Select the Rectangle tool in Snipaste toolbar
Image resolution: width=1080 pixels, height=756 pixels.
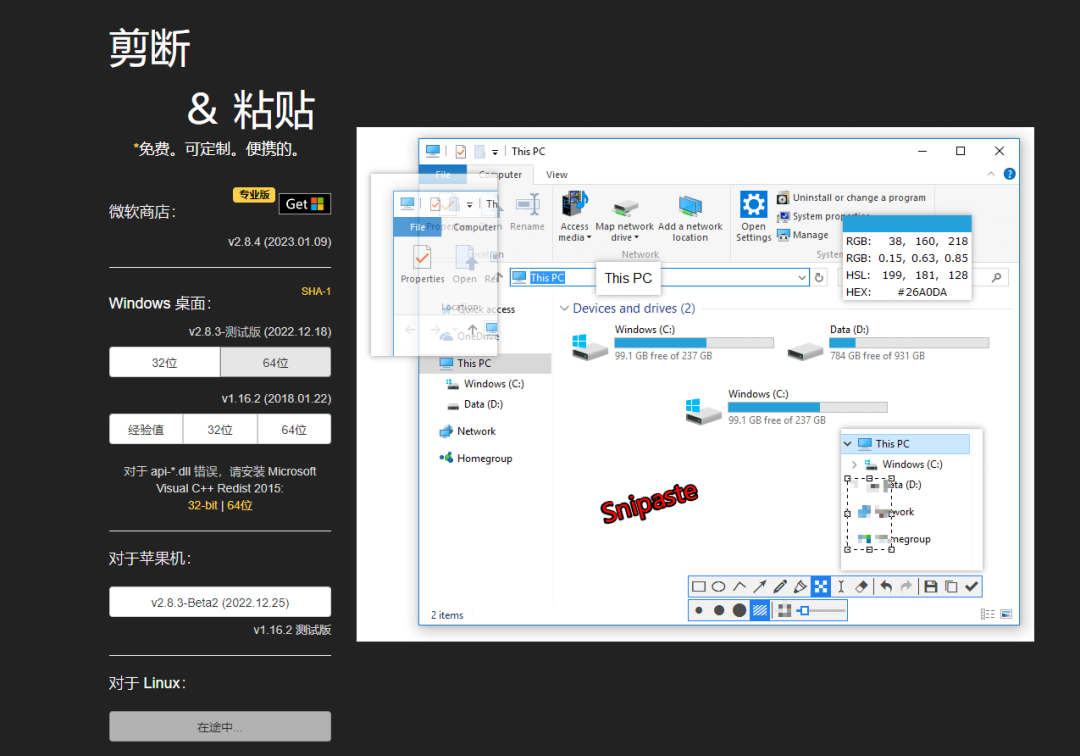(x=698, y=587)
